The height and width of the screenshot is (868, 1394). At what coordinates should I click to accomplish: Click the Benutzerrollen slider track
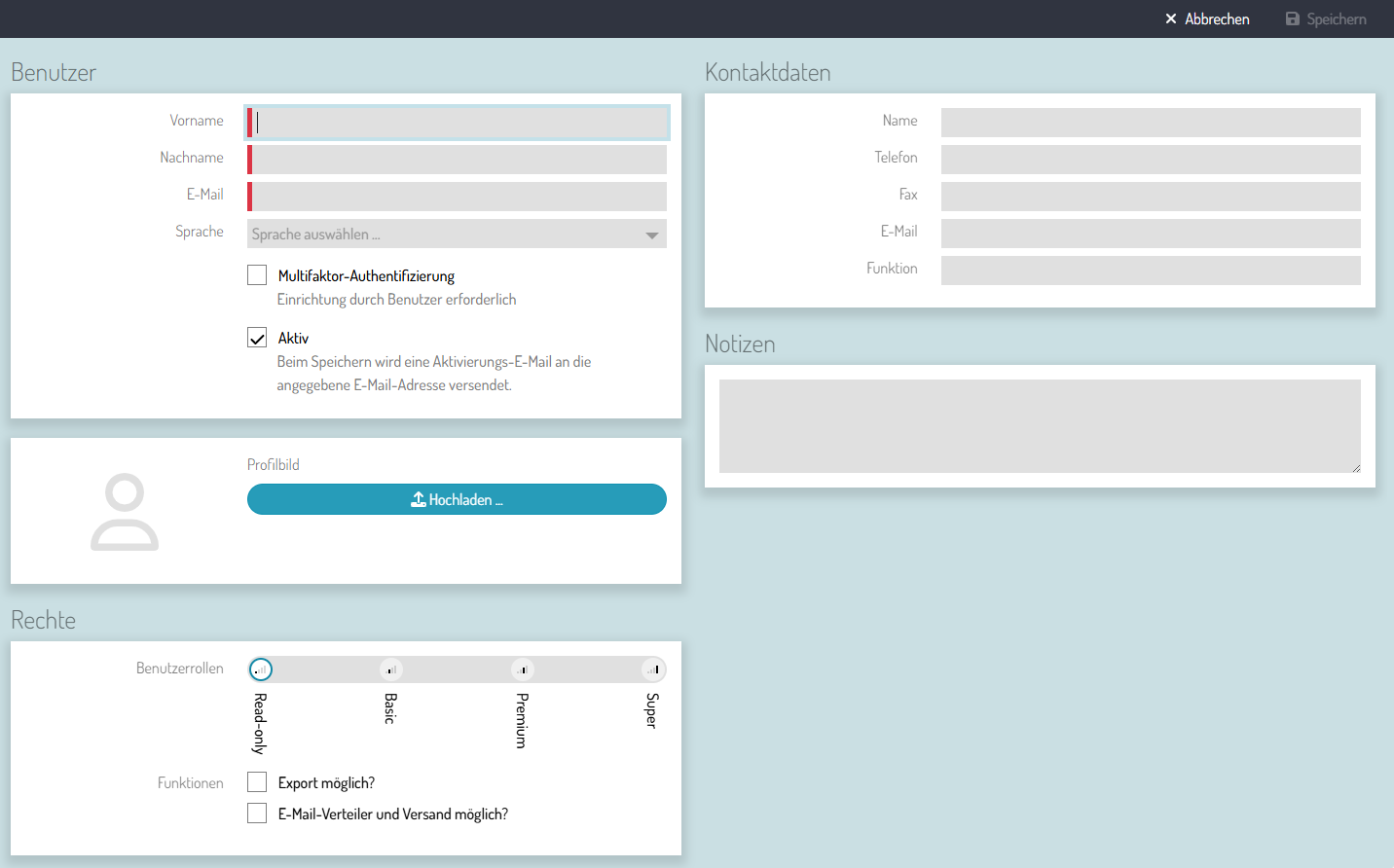pos(457,669)
